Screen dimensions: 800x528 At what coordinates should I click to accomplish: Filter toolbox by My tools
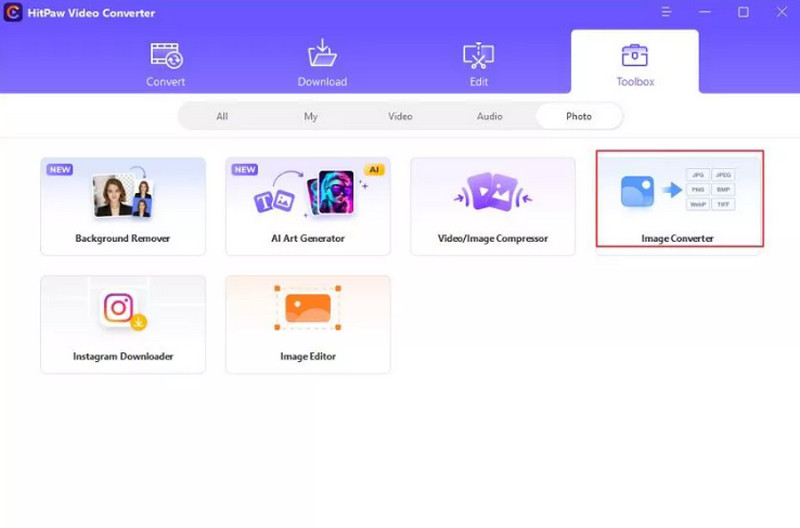(x=311, y=116)
